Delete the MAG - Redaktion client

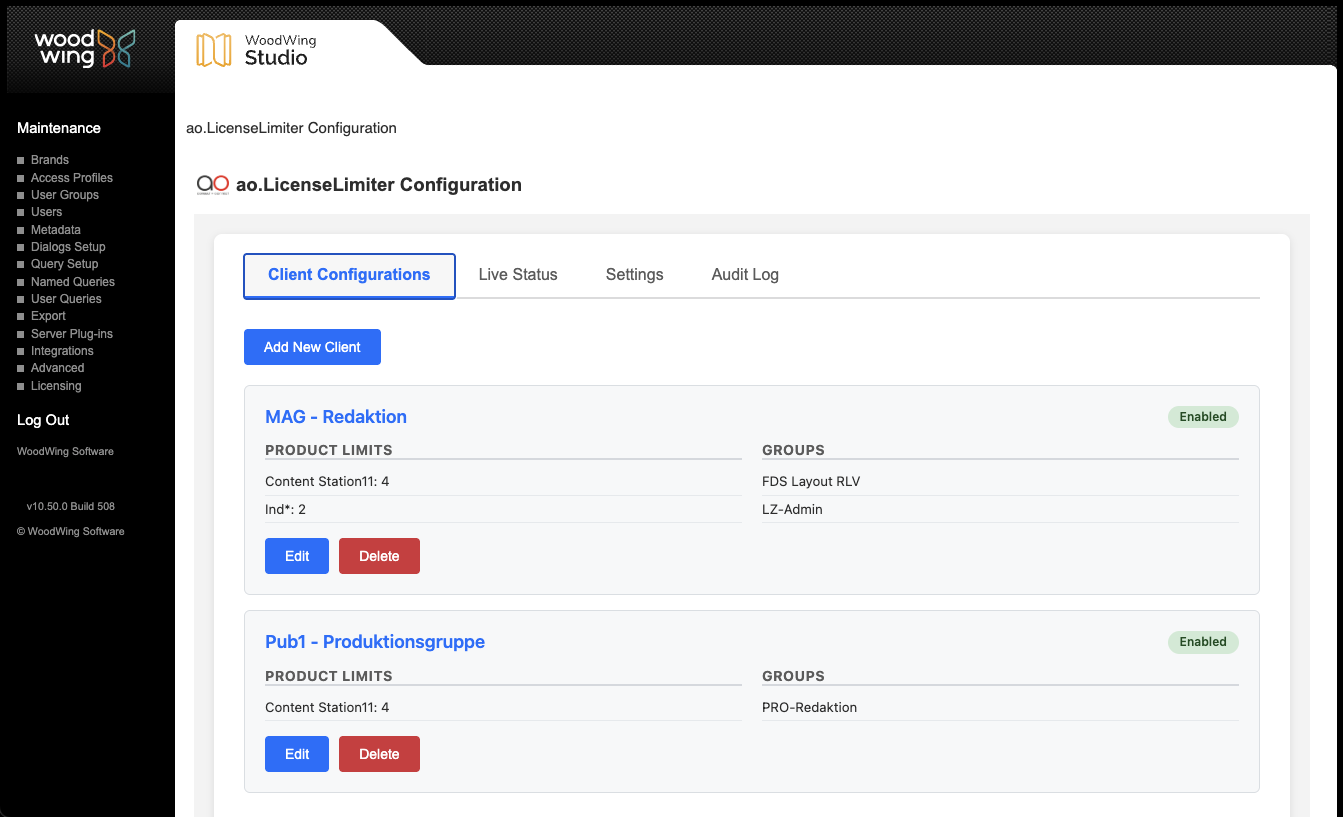[379, 556]
